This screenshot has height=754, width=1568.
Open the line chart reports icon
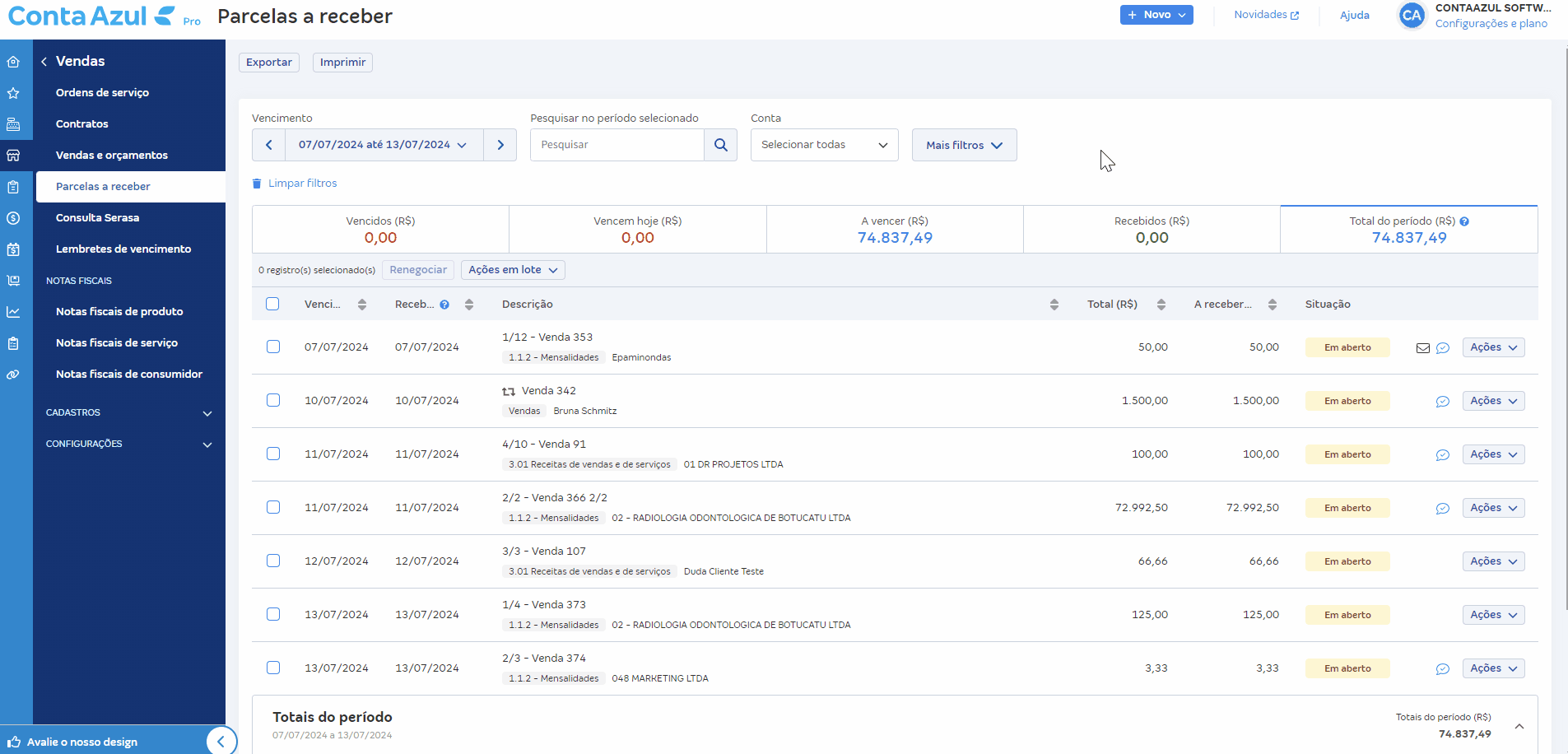(13, 312)
